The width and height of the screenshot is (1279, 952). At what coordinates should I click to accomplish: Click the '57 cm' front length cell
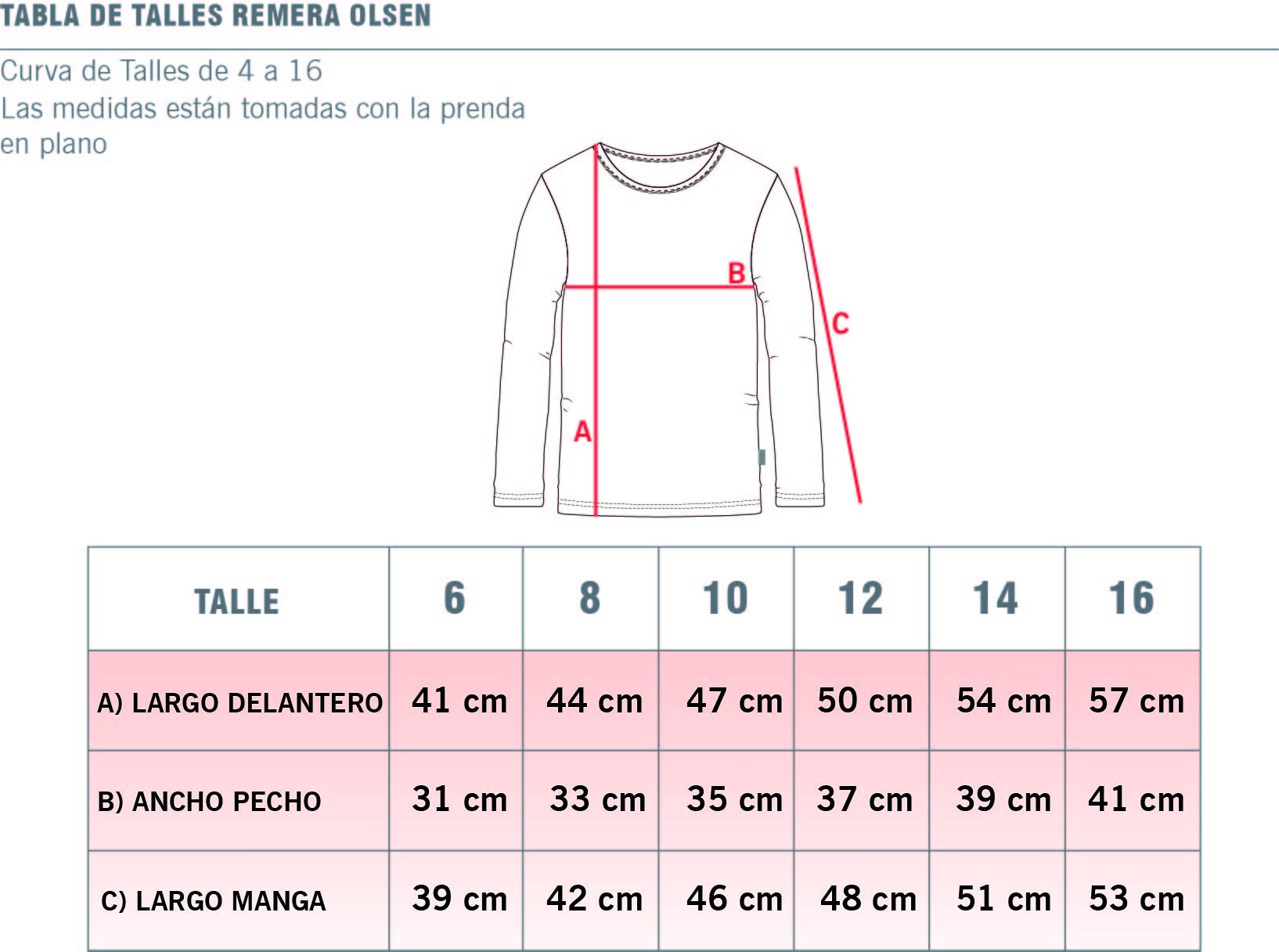(1137, 701)
